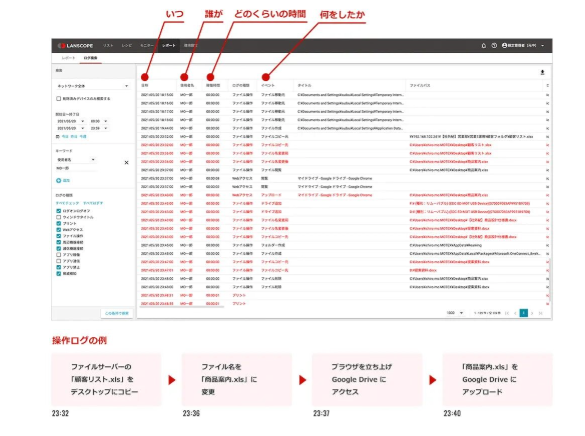The image size is (585, 436).
Task: Open the モニター top navigation item
Action: tap(147, 46)
